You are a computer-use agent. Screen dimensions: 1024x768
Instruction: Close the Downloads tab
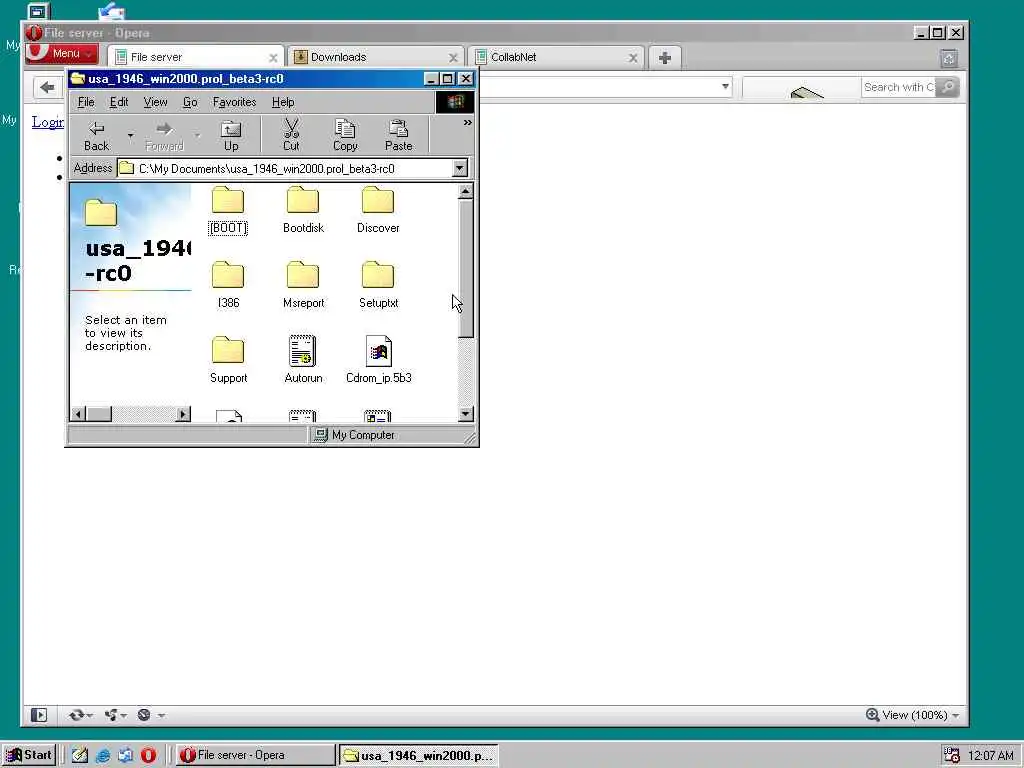pos(453,58)
